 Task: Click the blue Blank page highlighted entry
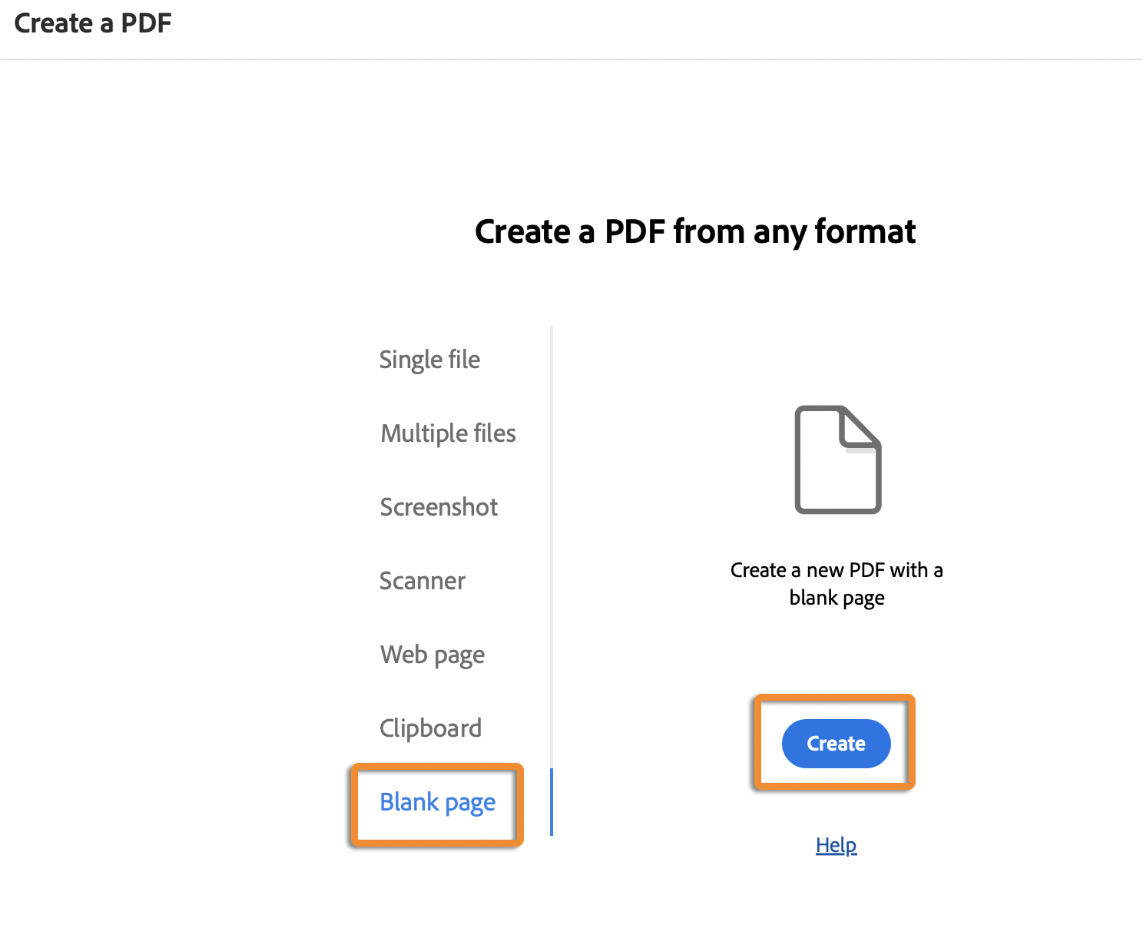(x=437, y=802)
